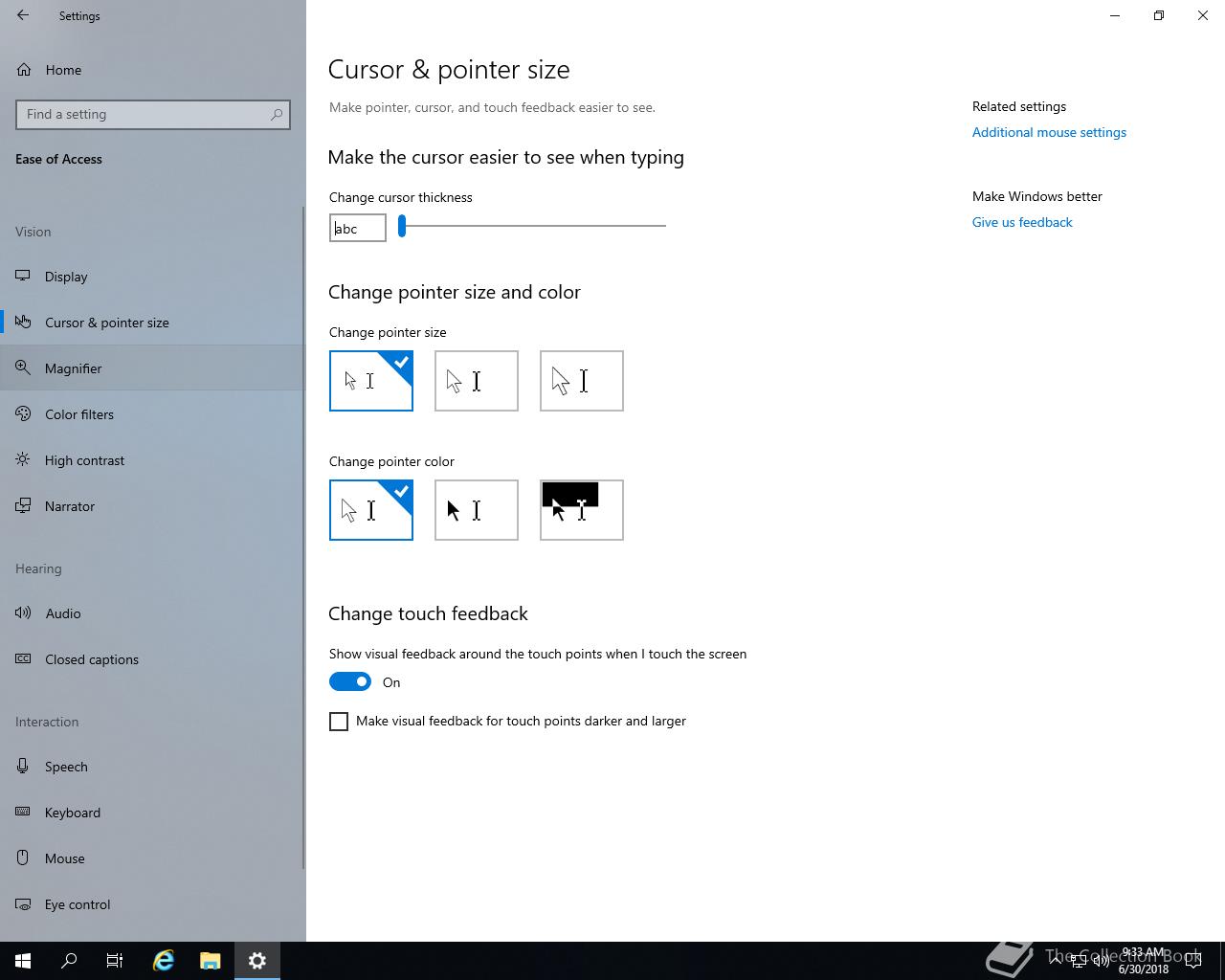Open Additional mouse settings link
Image resolution: width=1225 pixels, height=980 pixels.
1049,132
